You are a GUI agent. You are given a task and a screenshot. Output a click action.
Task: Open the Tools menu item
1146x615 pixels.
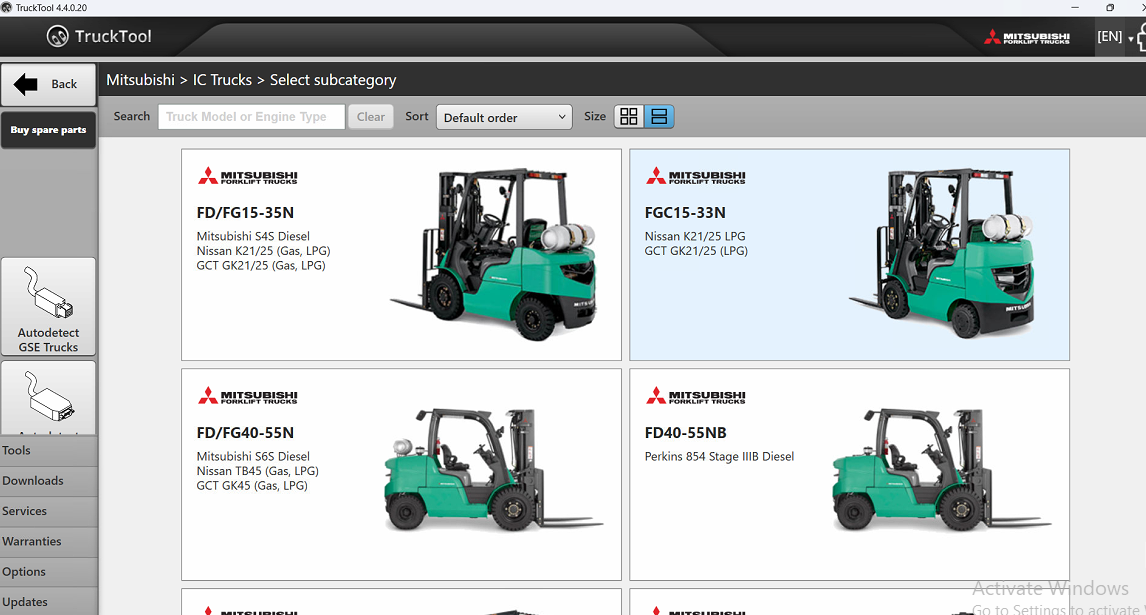[48, 450]
